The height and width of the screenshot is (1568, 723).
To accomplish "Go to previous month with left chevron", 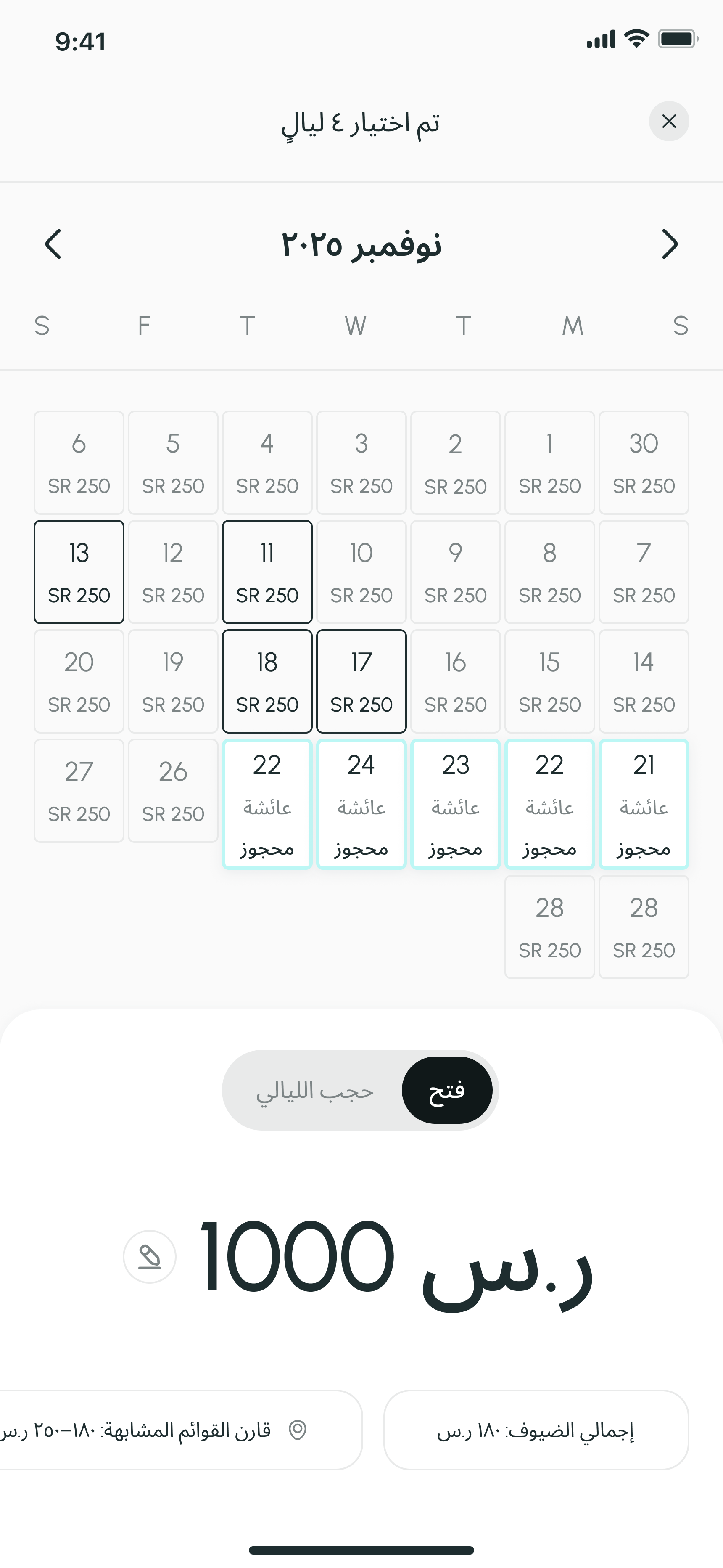I will [x=53, y=245].
